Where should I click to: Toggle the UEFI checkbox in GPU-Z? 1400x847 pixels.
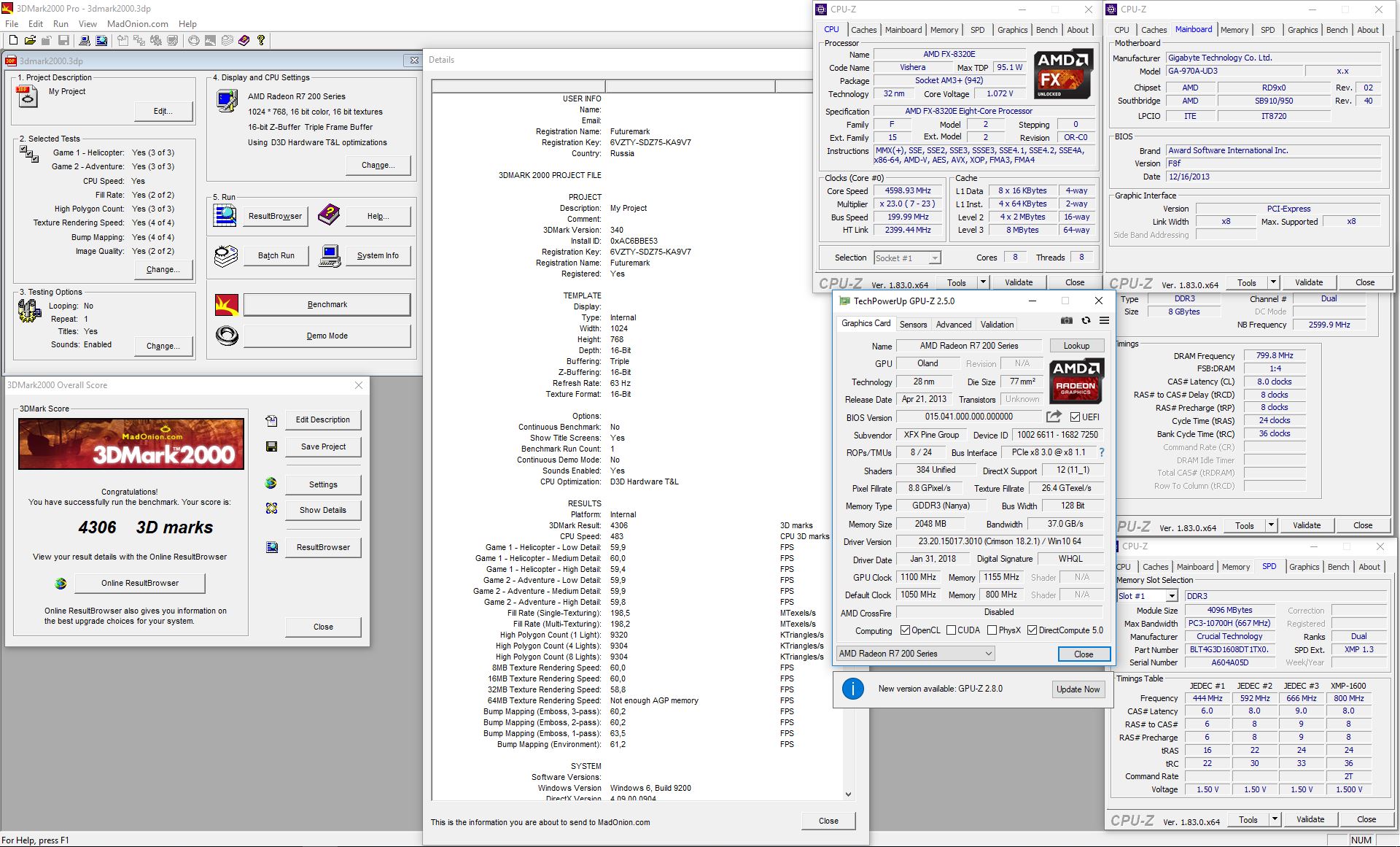pos(1075,417)
